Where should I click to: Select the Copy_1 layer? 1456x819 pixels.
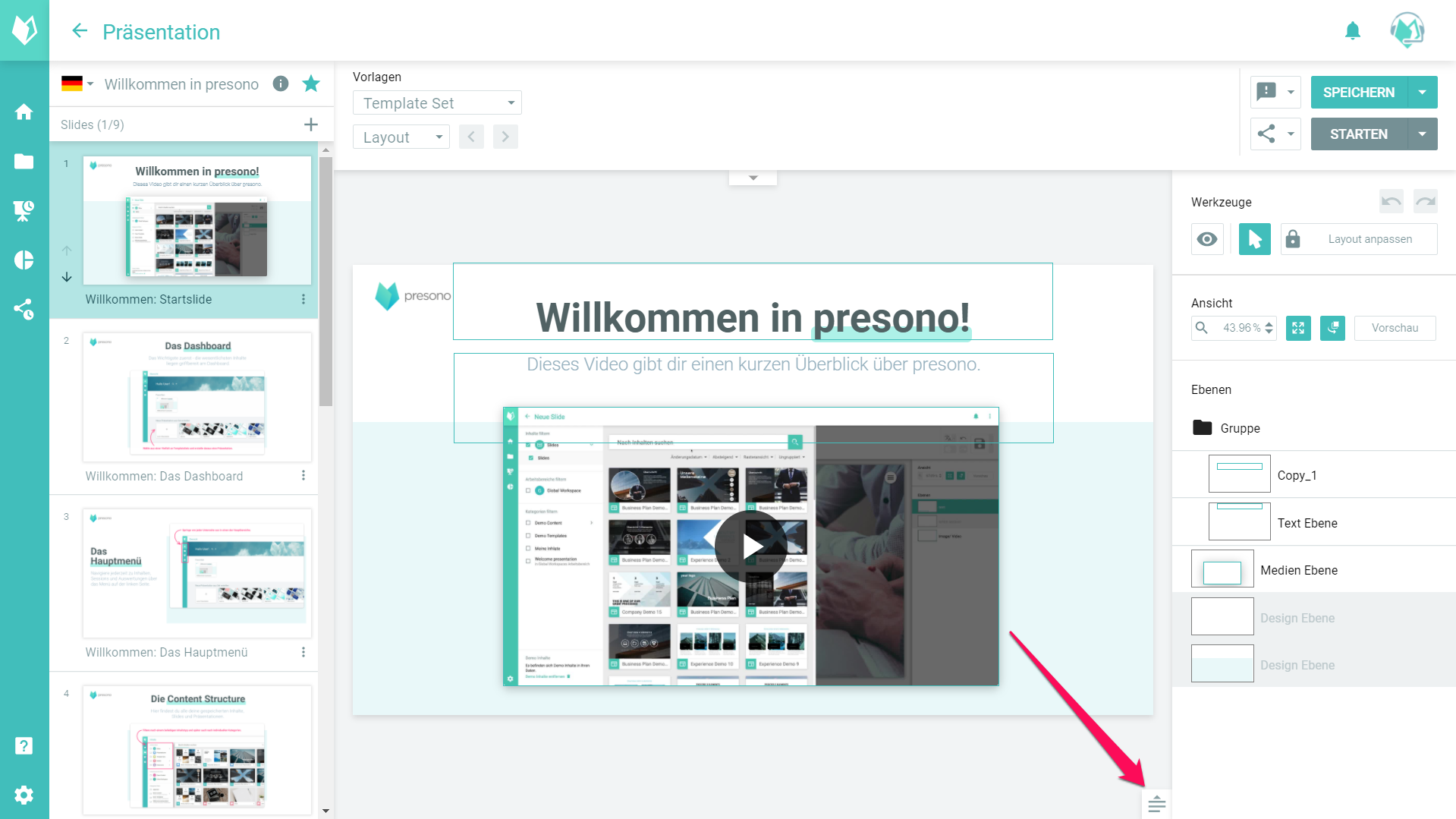tap(1313, 475)
